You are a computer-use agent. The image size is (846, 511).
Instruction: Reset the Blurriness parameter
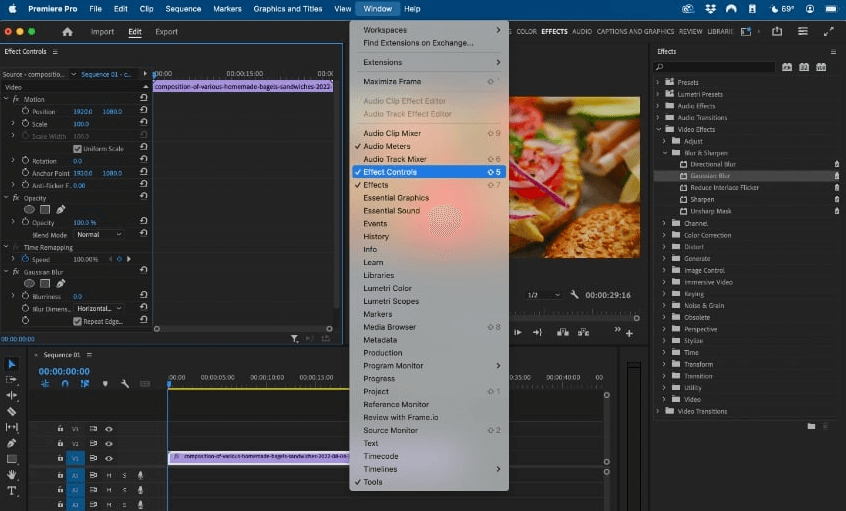144,297
